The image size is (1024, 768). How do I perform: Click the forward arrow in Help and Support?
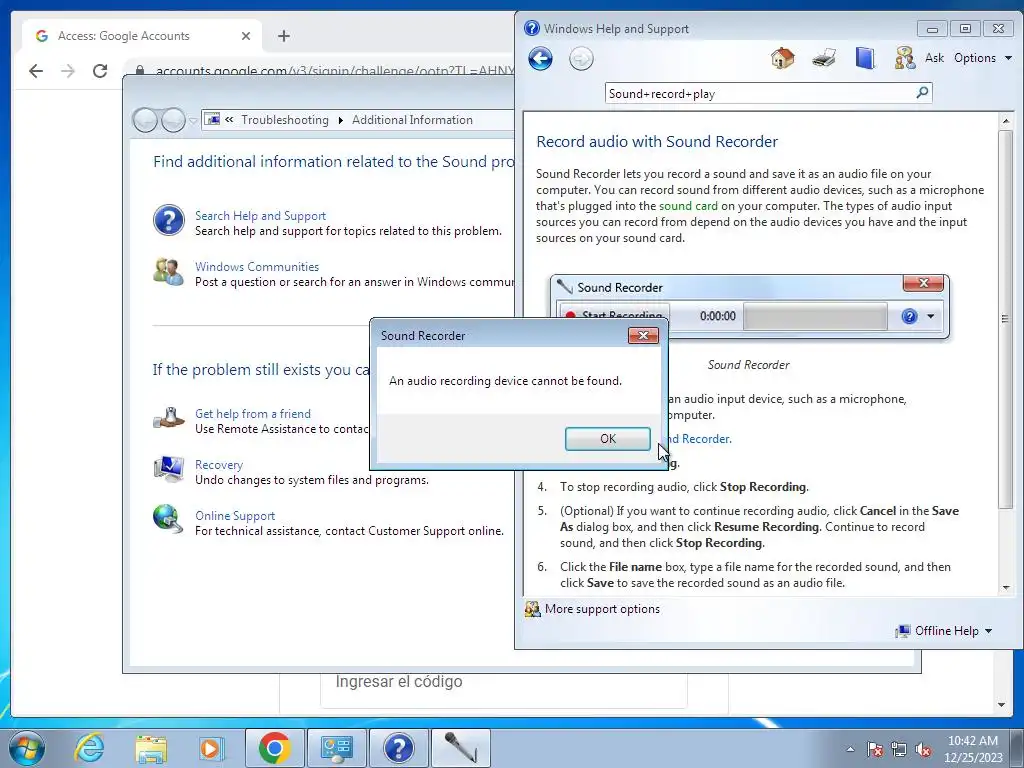581,59
